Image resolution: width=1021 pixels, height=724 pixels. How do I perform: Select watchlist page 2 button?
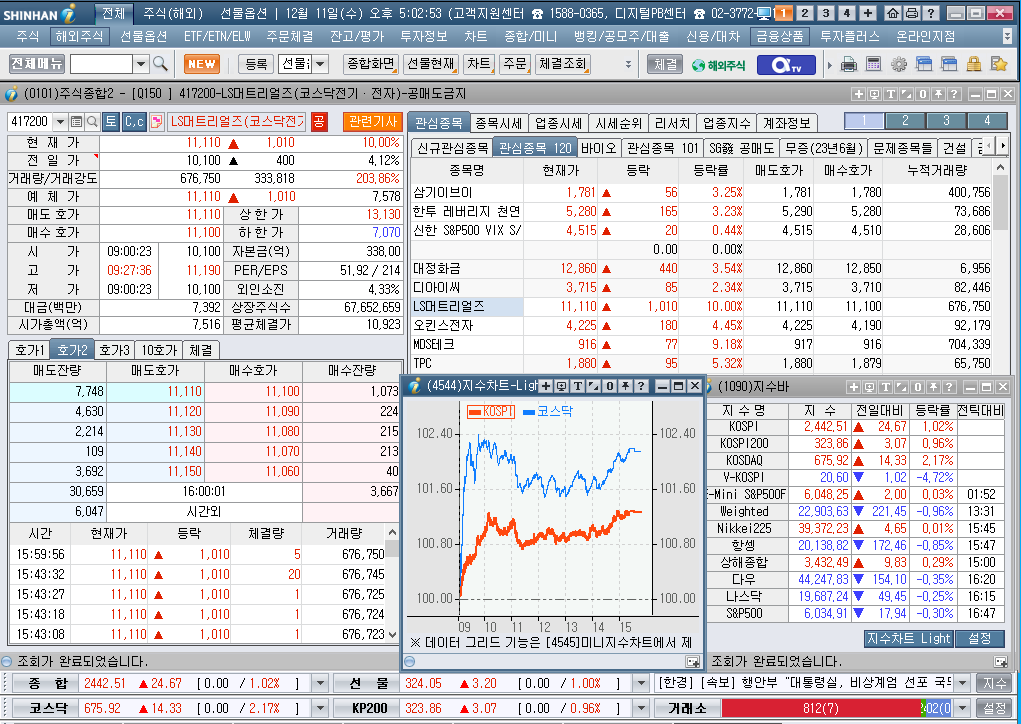coord(905,120)
